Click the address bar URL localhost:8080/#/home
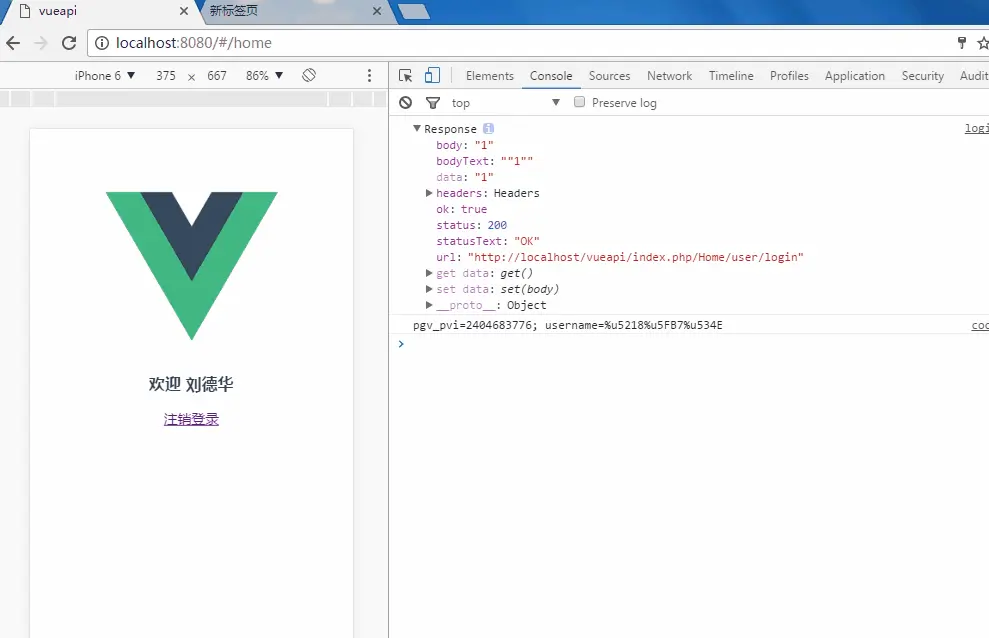 (194, 43)
